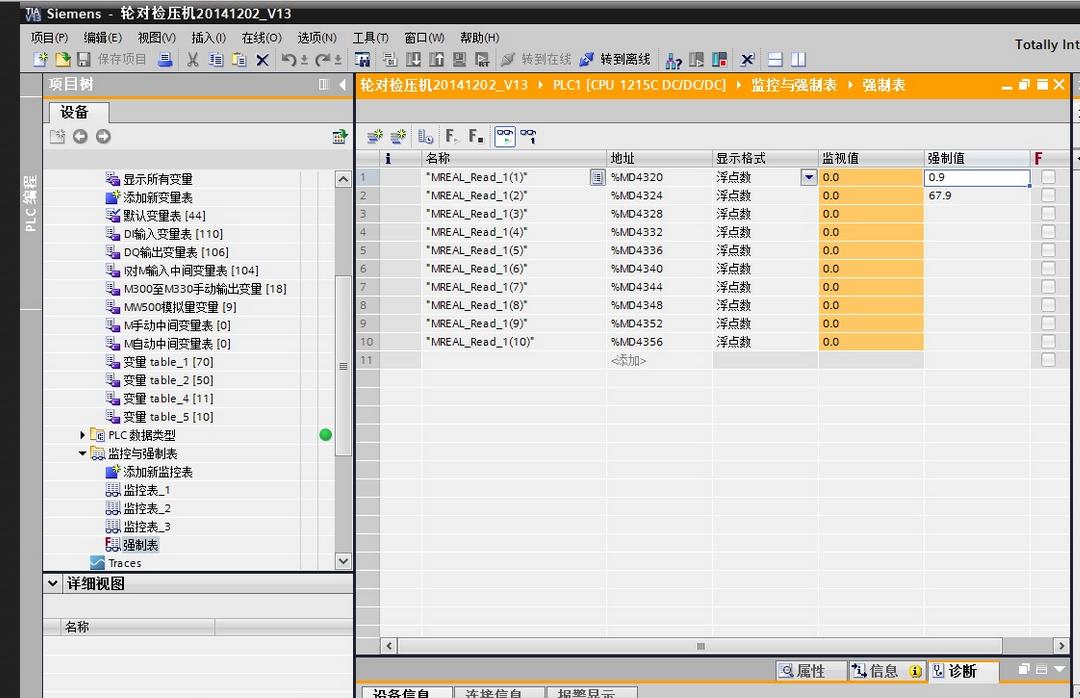The height and width of the screenshot is (698, 1080).
Task: Click the force value field showing 0.9
Action: coord(977,177)
